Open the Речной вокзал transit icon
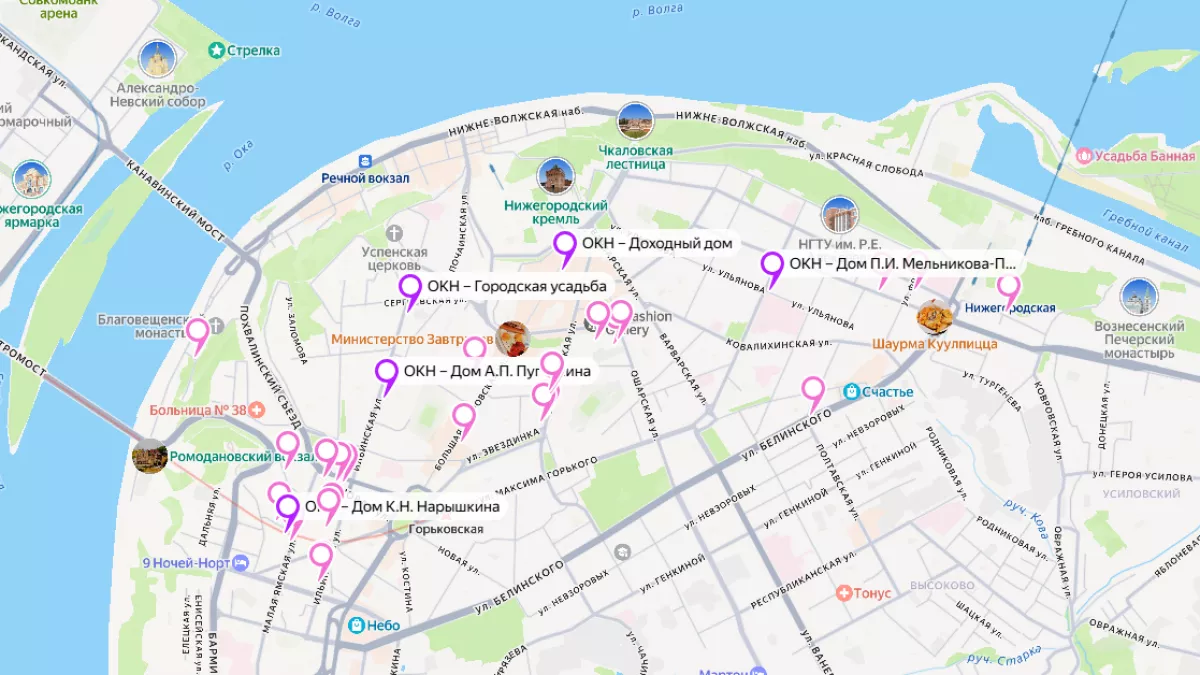Viewport: 1200px width, 675px height. pos(365,160)
